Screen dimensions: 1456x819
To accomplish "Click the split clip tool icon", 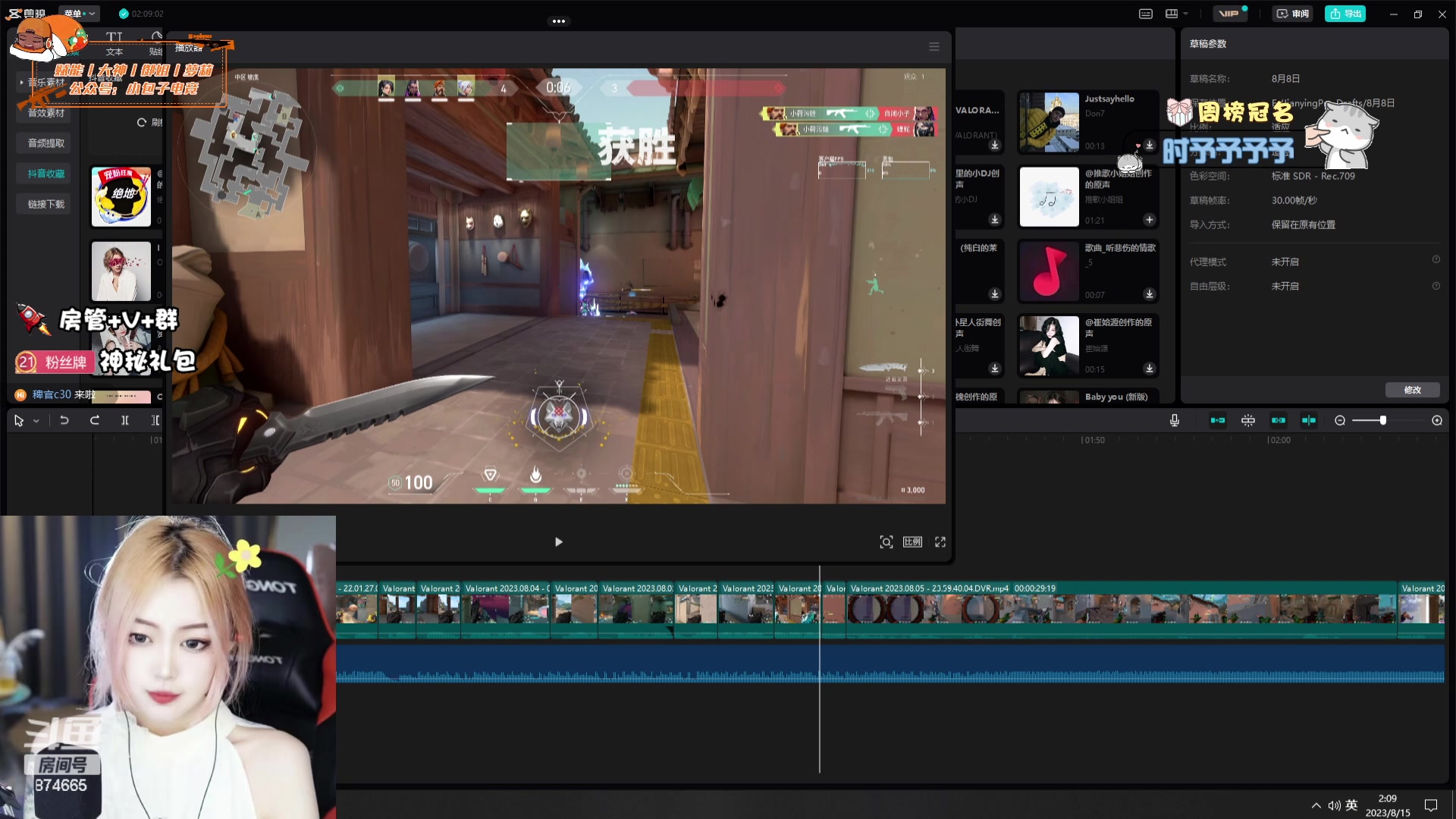I will 125,420.
